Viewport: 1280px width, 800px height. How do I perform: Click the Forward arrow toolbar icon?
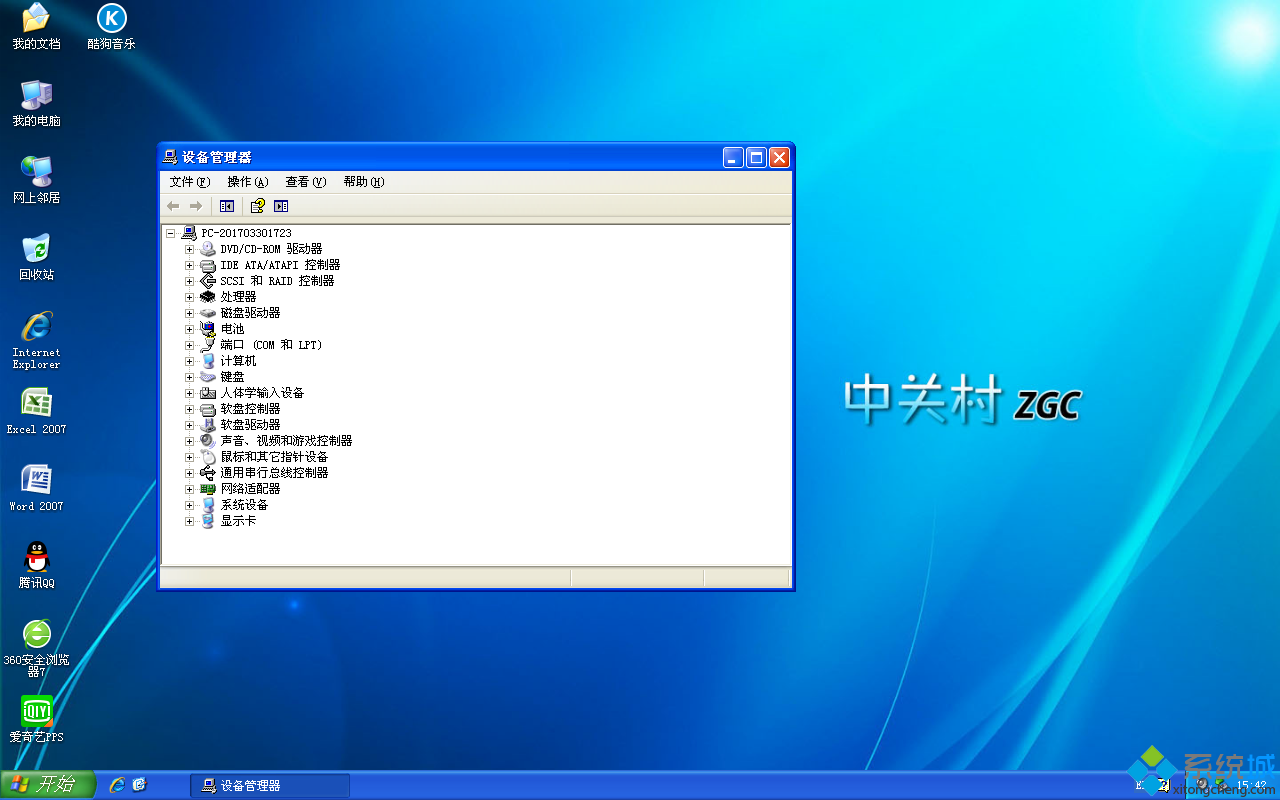click(196, 206)
